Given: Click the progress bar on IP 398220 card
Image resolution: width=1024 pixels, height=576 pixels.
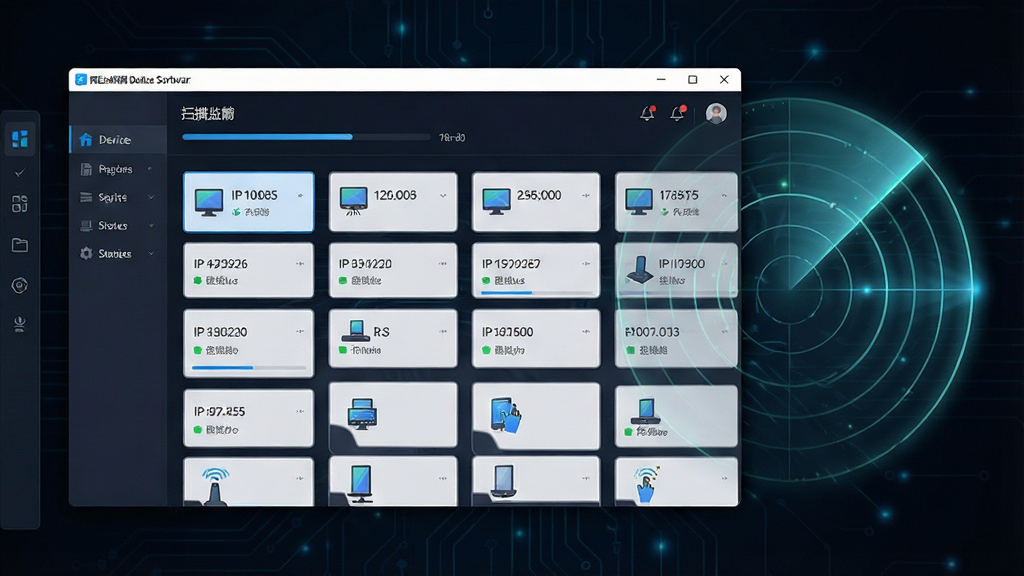Looking at the screenshot, I should 249,368.
